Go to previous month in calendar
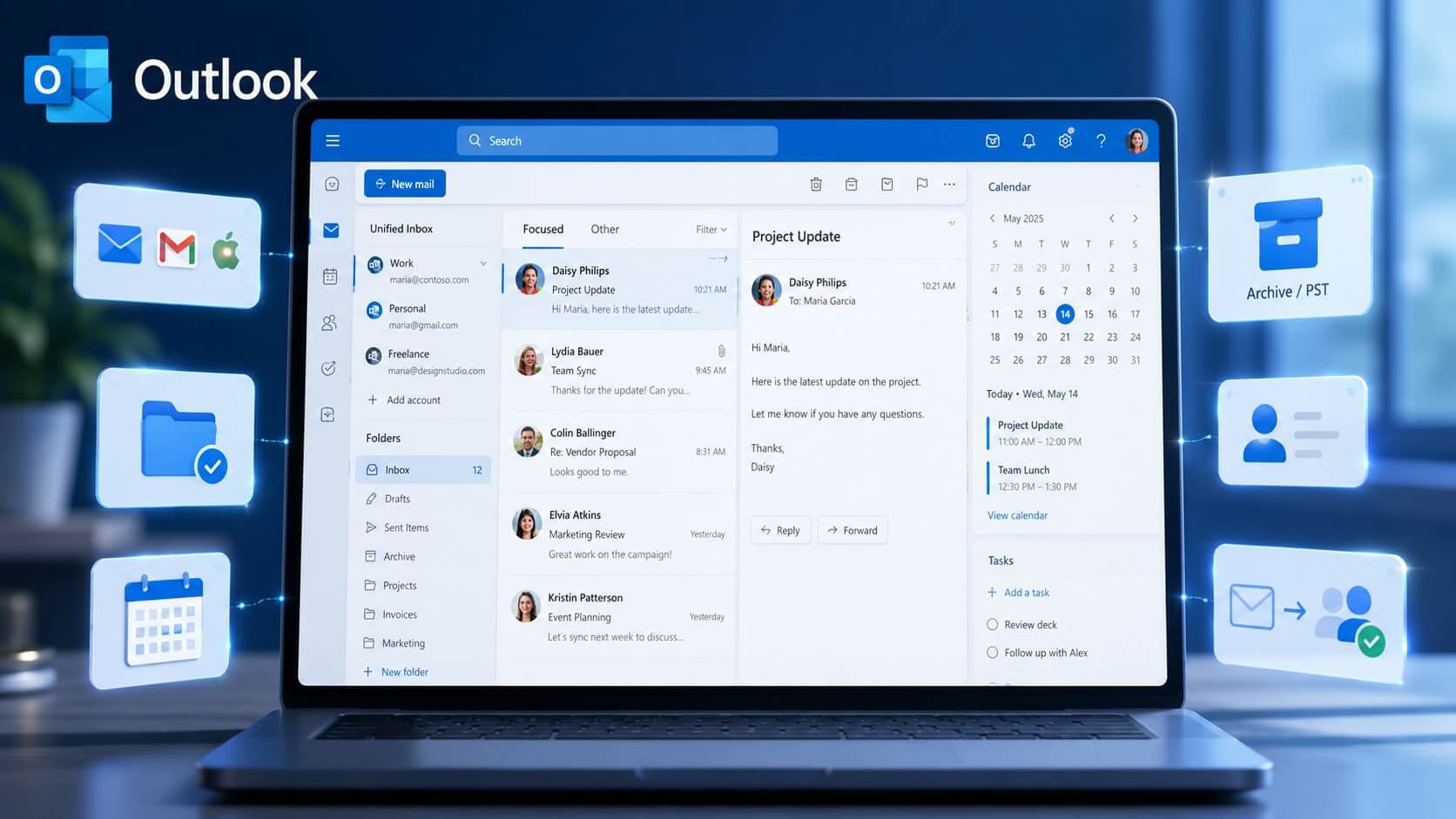 [1111, 218]
